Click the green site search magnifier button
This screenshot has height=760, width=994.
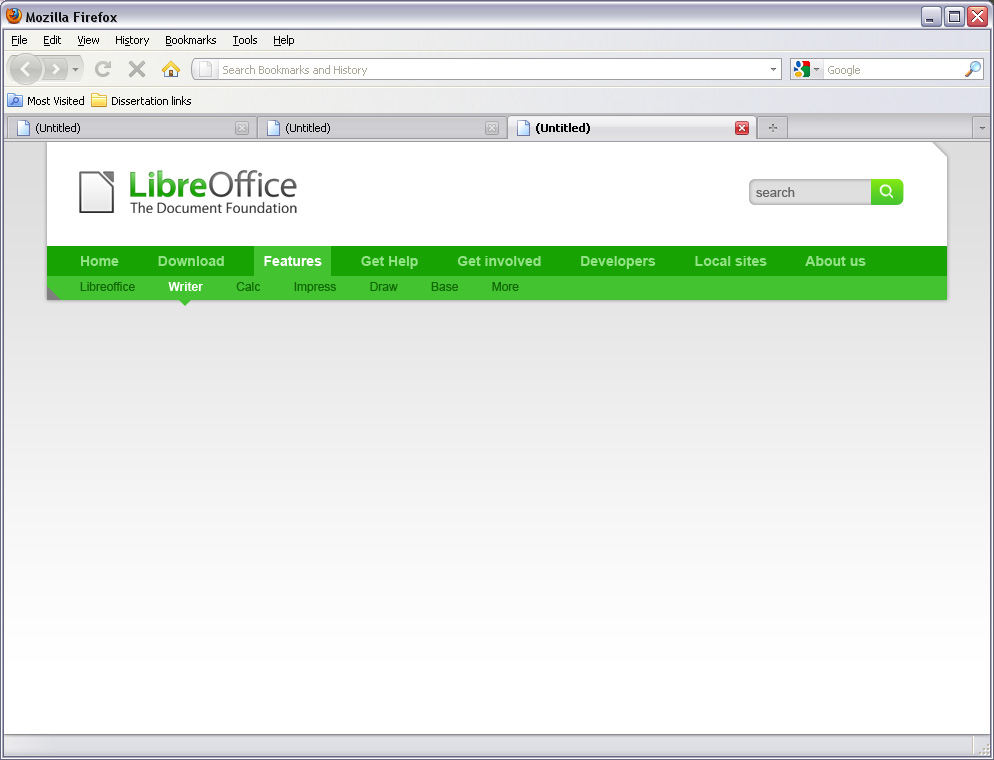(887, 191)
